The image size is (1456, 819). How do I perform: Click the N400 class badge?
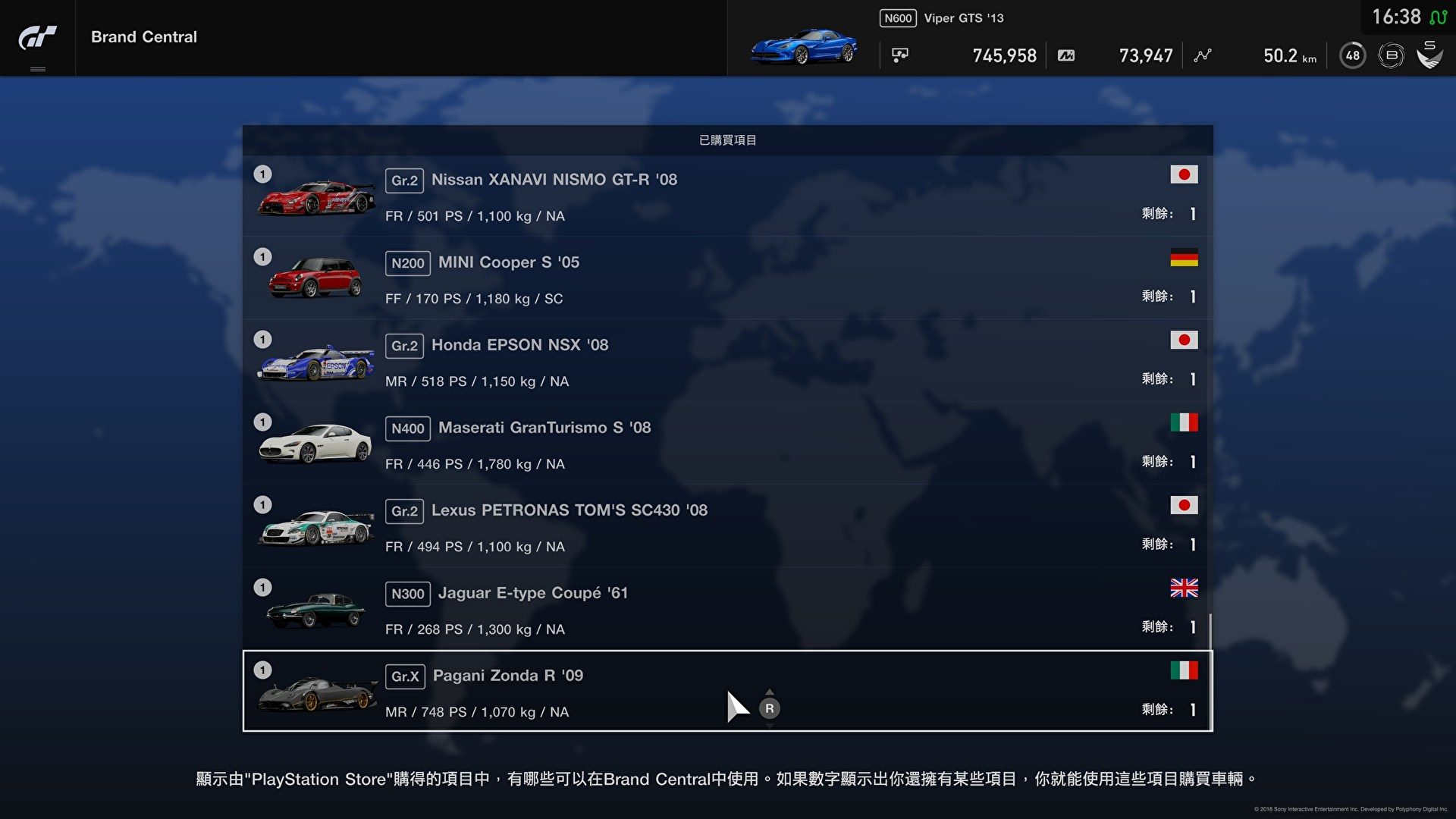408,428
